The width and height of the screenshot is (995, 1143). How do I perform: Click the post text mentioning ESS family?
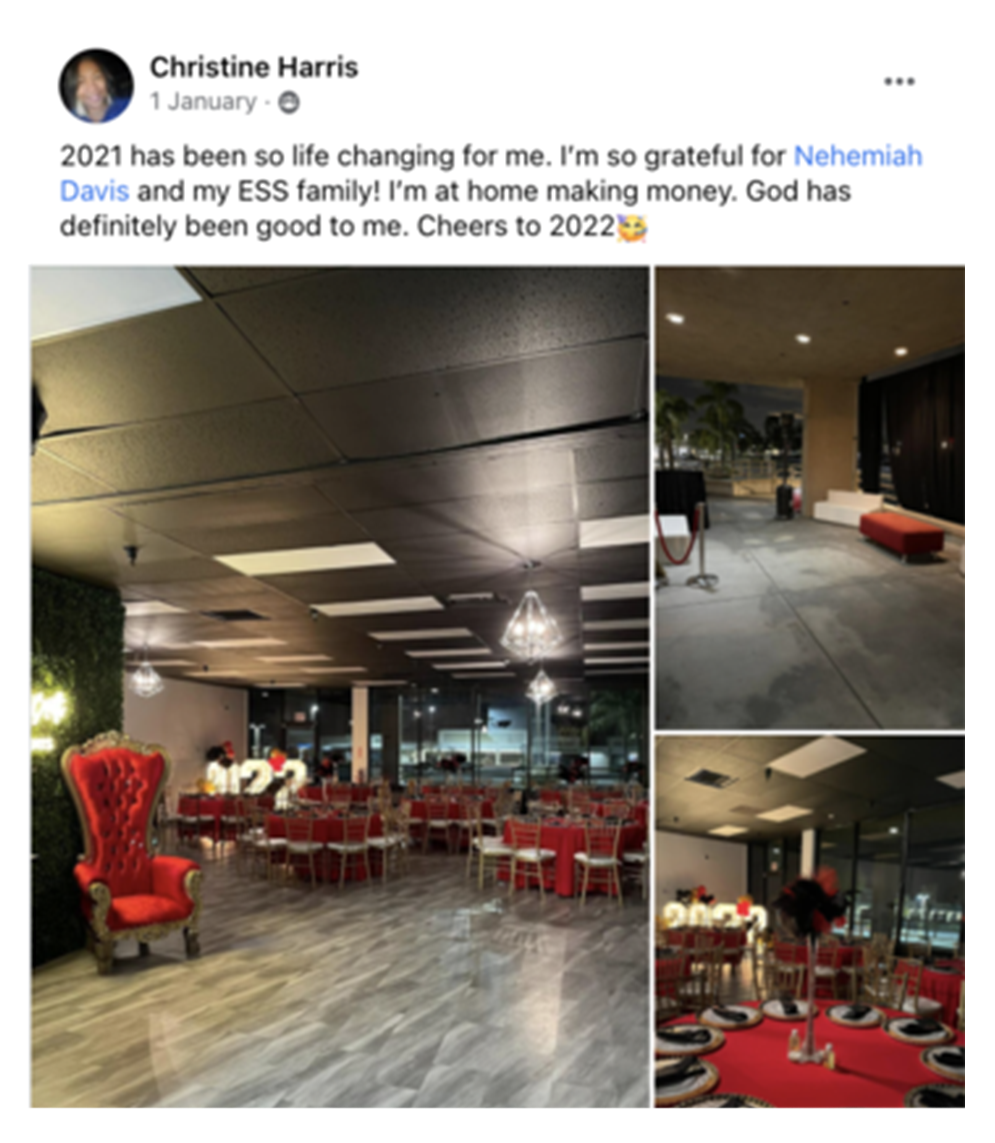[x=455, y=191]
